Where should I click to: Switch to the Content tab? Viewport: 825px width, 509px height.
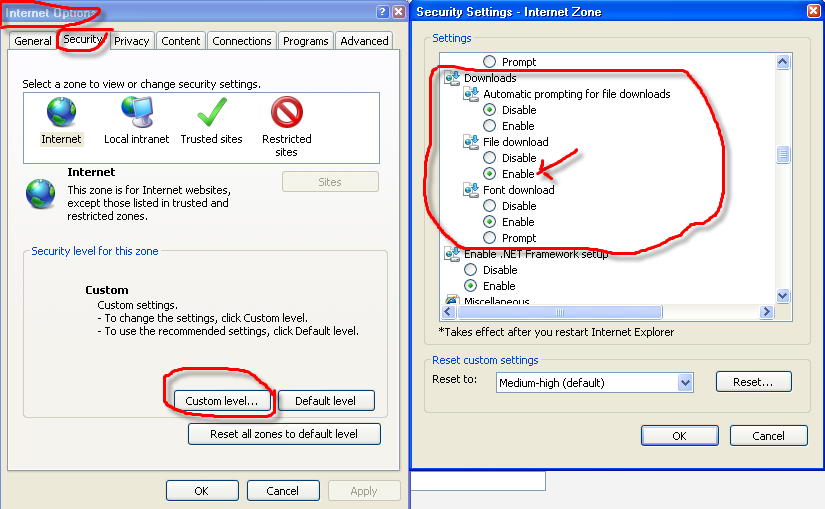click(x=180, y=41)
